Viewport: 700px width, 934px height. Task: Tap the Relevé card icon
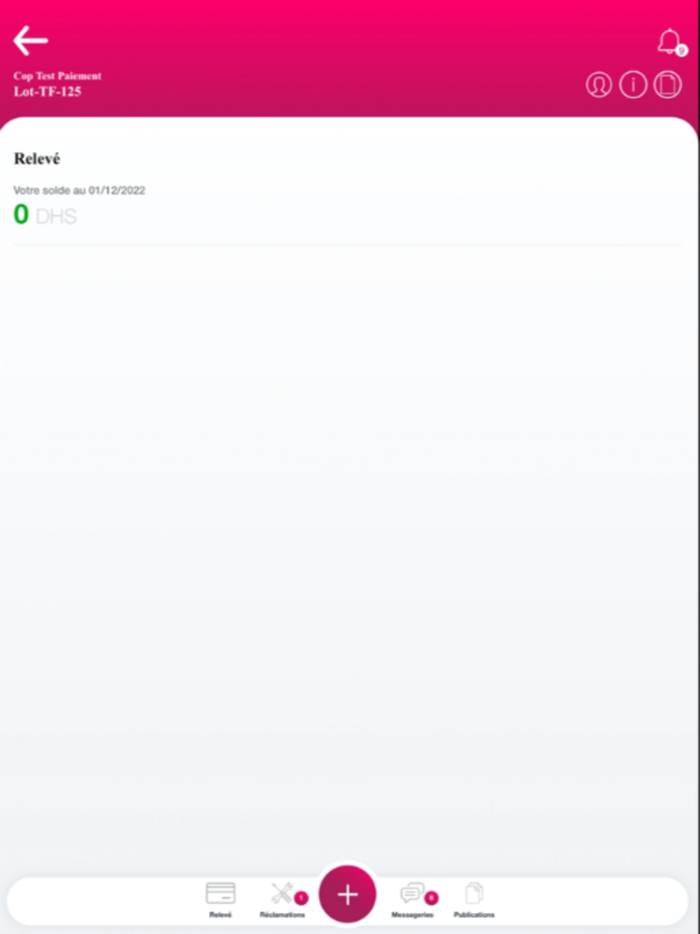[x=220, y=893]
